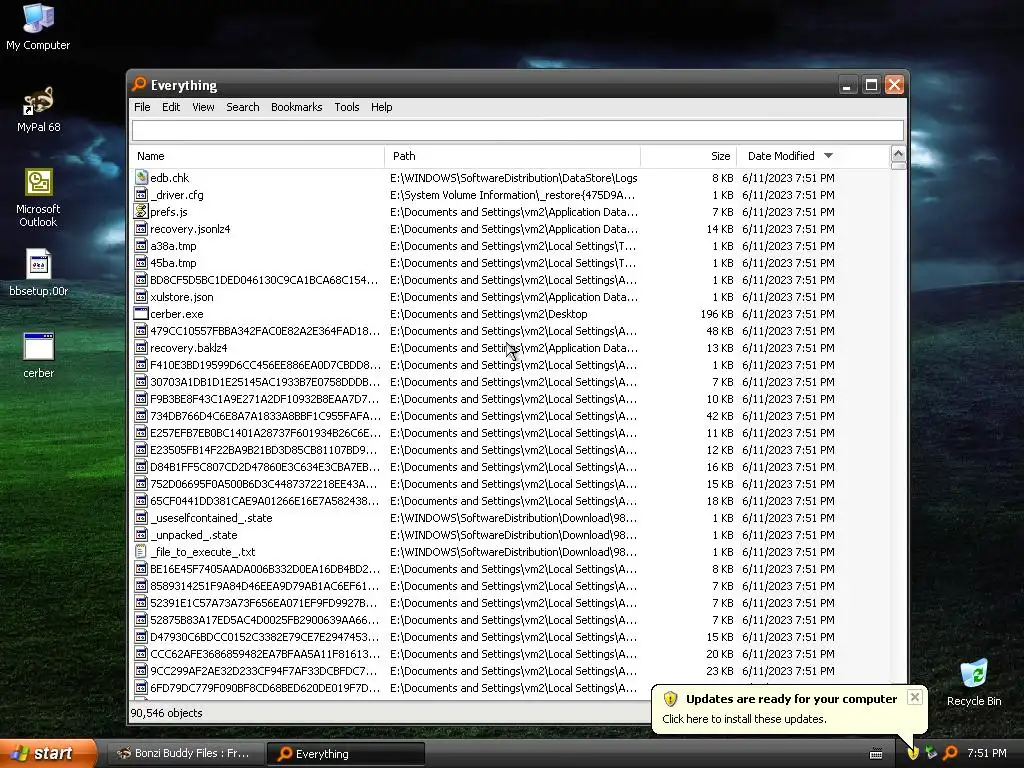
Task: Select cerber icon on desktop
Action: click(x=38, y=356)
